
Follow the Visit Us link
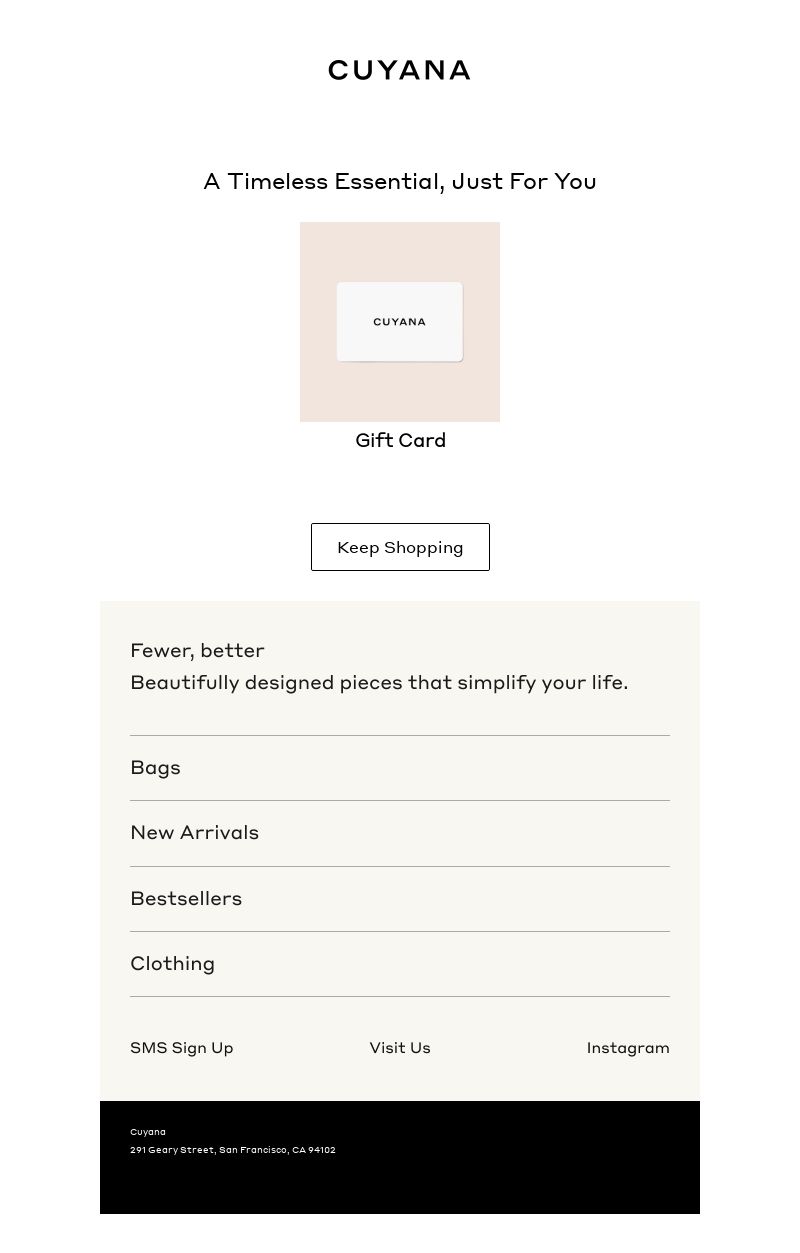click(x=400, y=1048)
